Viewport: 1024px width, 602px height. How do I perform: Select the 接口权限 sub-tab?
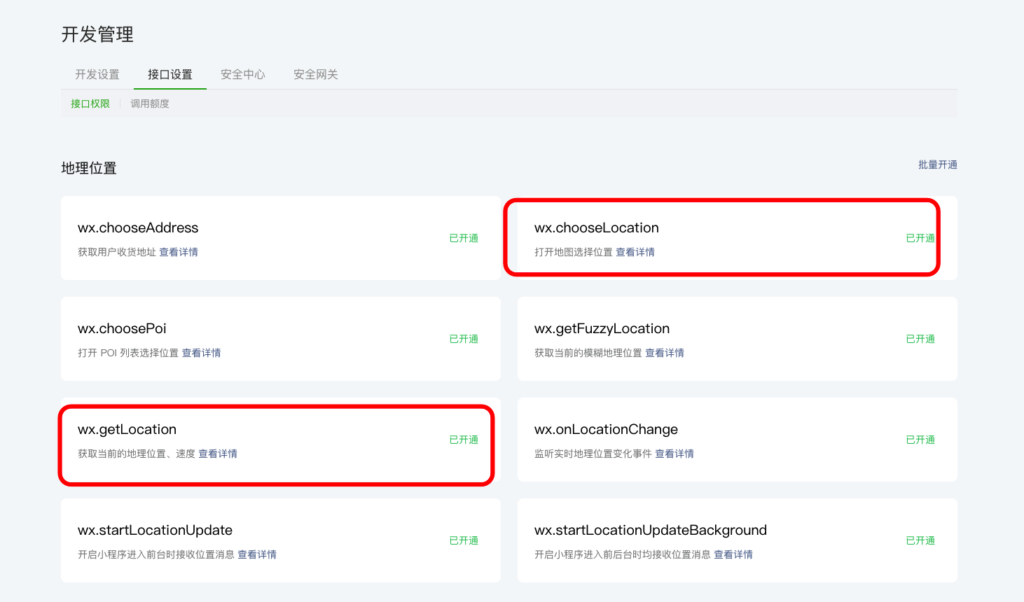click(x=90, y=104)
